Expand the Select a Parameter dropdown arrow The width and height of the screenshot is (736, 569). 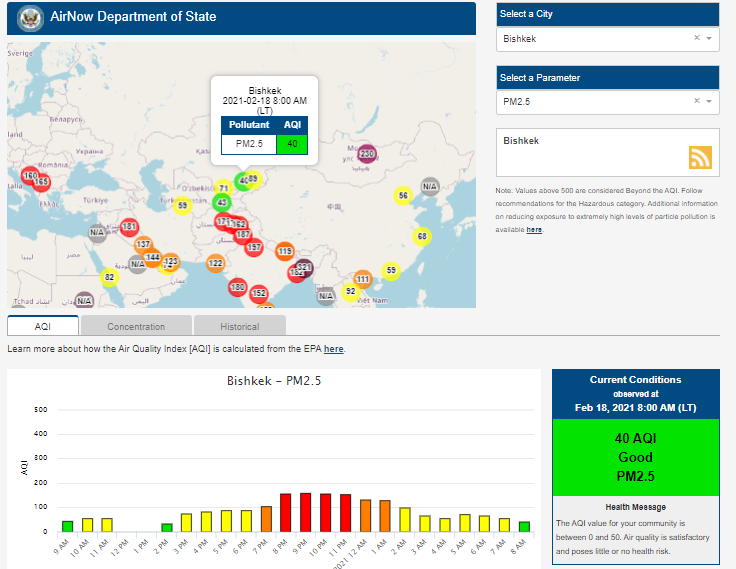pyautogui.click(x=709, y=101)
